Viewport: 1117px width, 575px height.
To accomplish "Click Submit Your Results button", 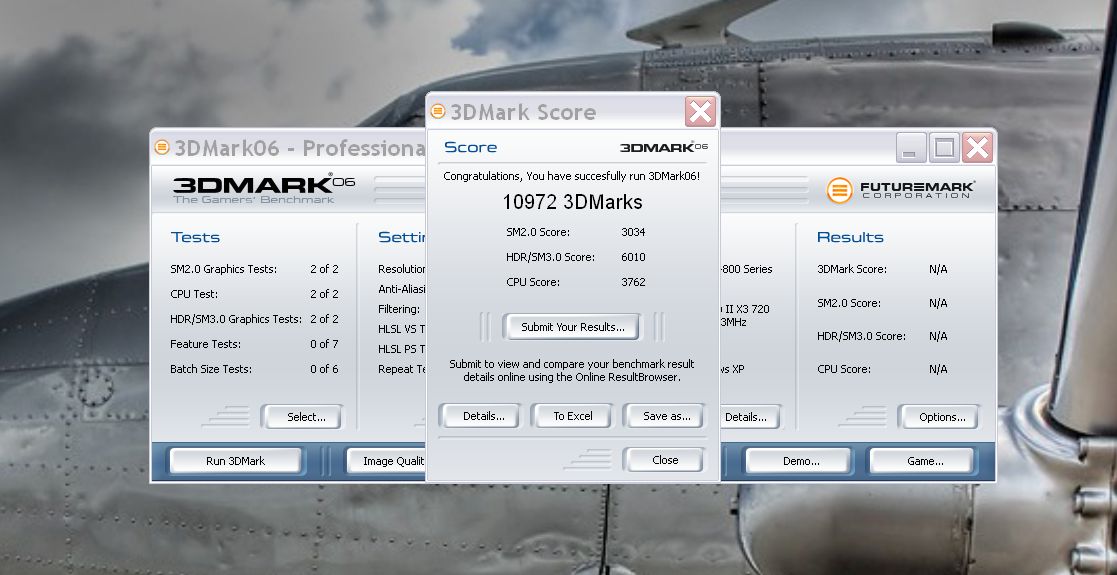I will [x=573, y=327].
